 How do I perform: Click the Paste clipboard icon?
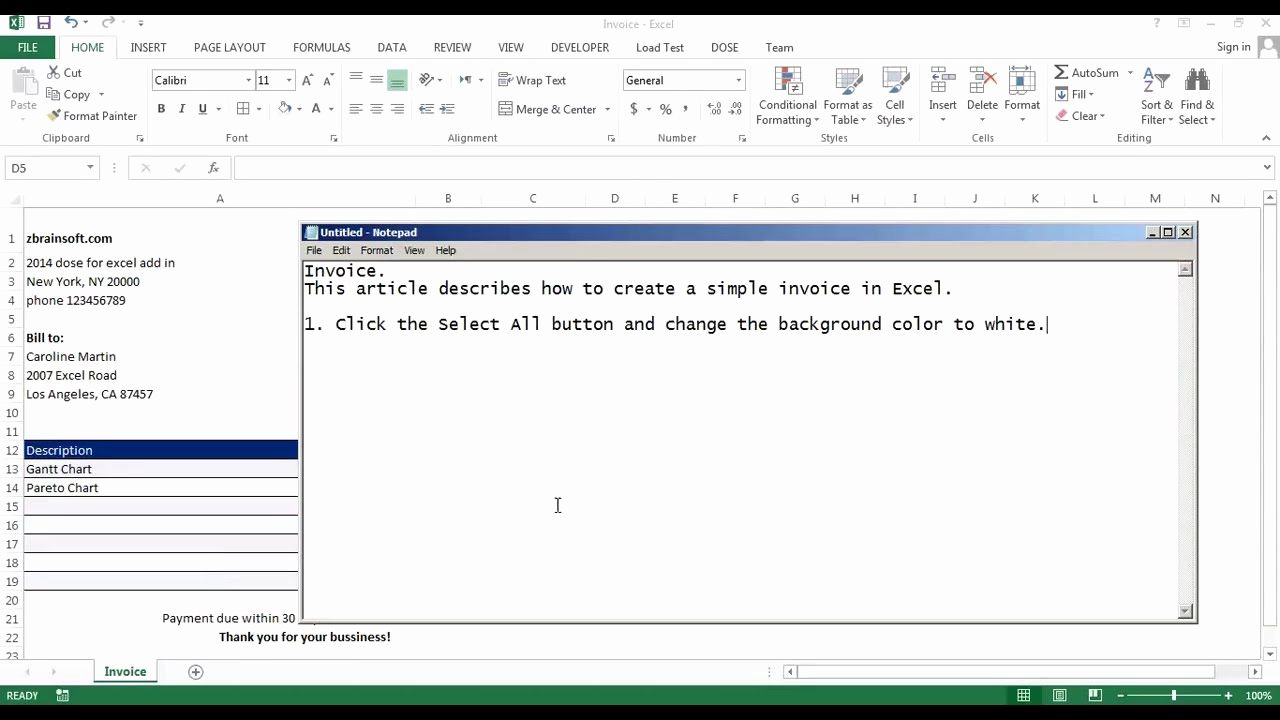[23, 83]
